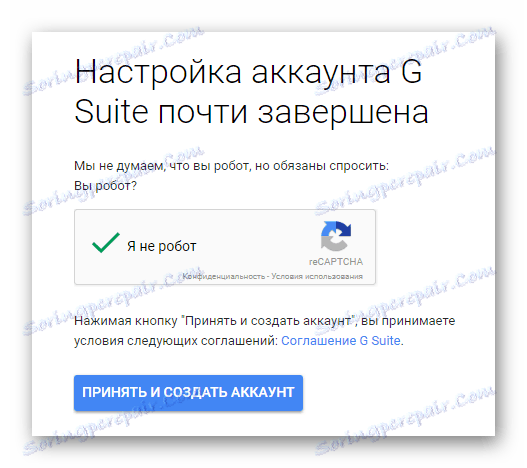Click ПРИНЯТЬ И СОЗДАТЬ АККАУНТ button

(188, 393)
